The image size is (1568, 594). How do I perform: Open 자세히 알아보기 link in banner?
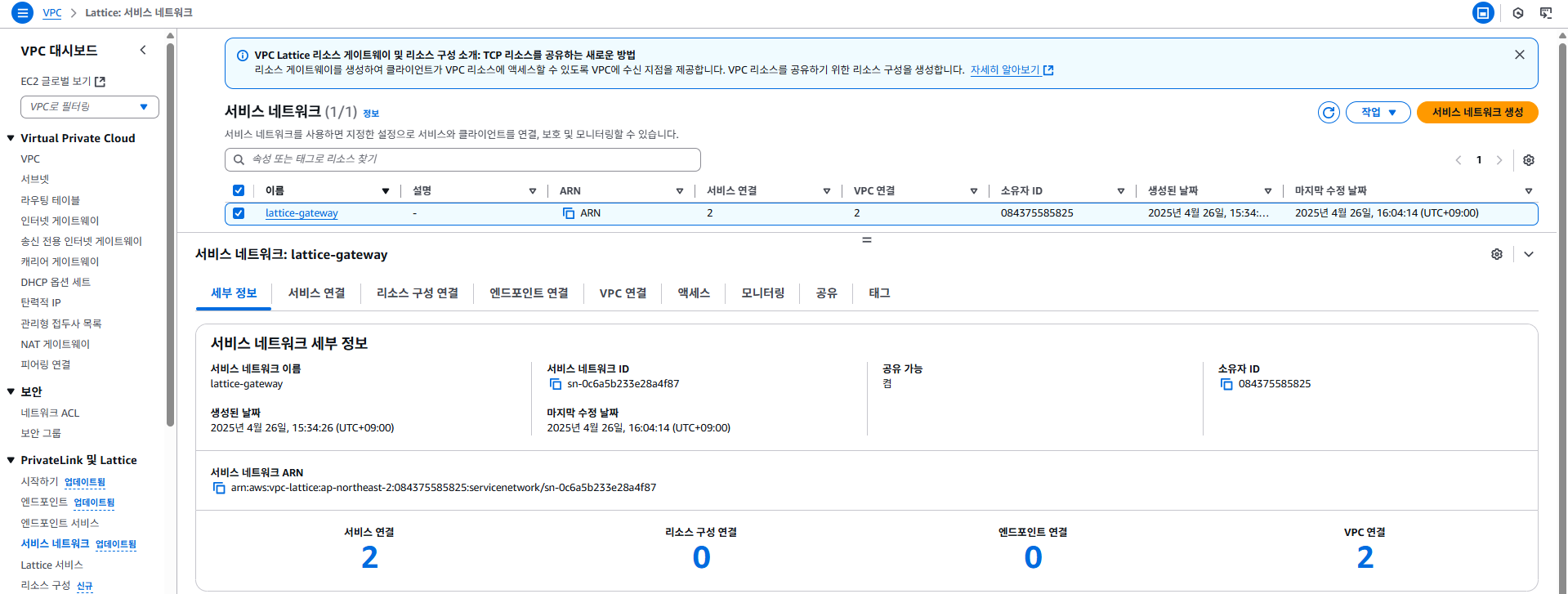(1012, 70)
